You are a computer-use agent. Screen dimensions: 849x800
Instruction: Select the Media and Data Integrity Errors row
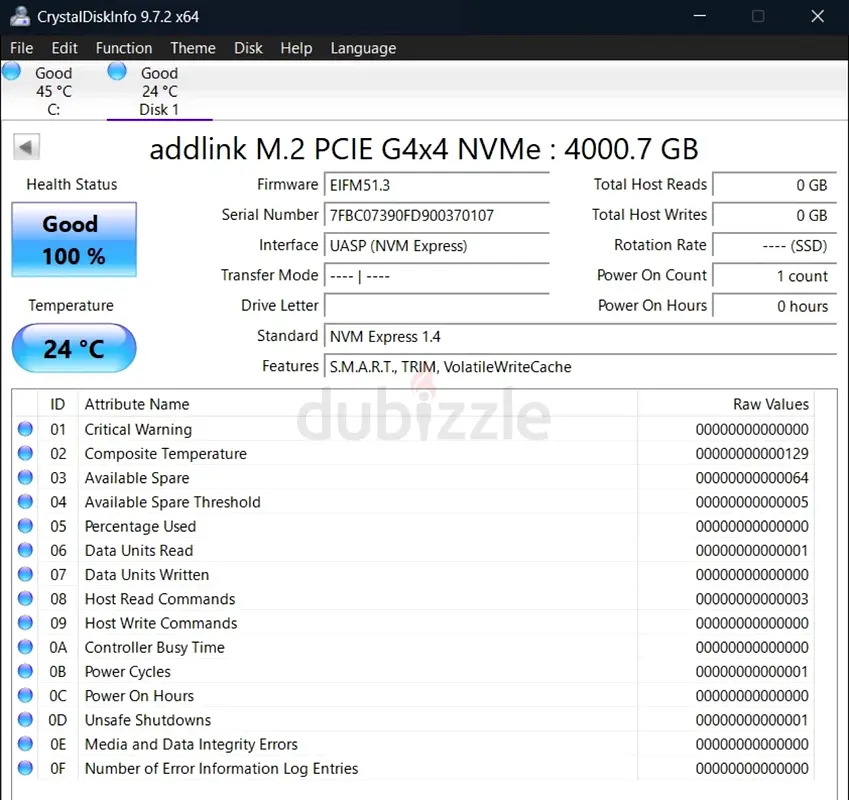tap(414, 744)
